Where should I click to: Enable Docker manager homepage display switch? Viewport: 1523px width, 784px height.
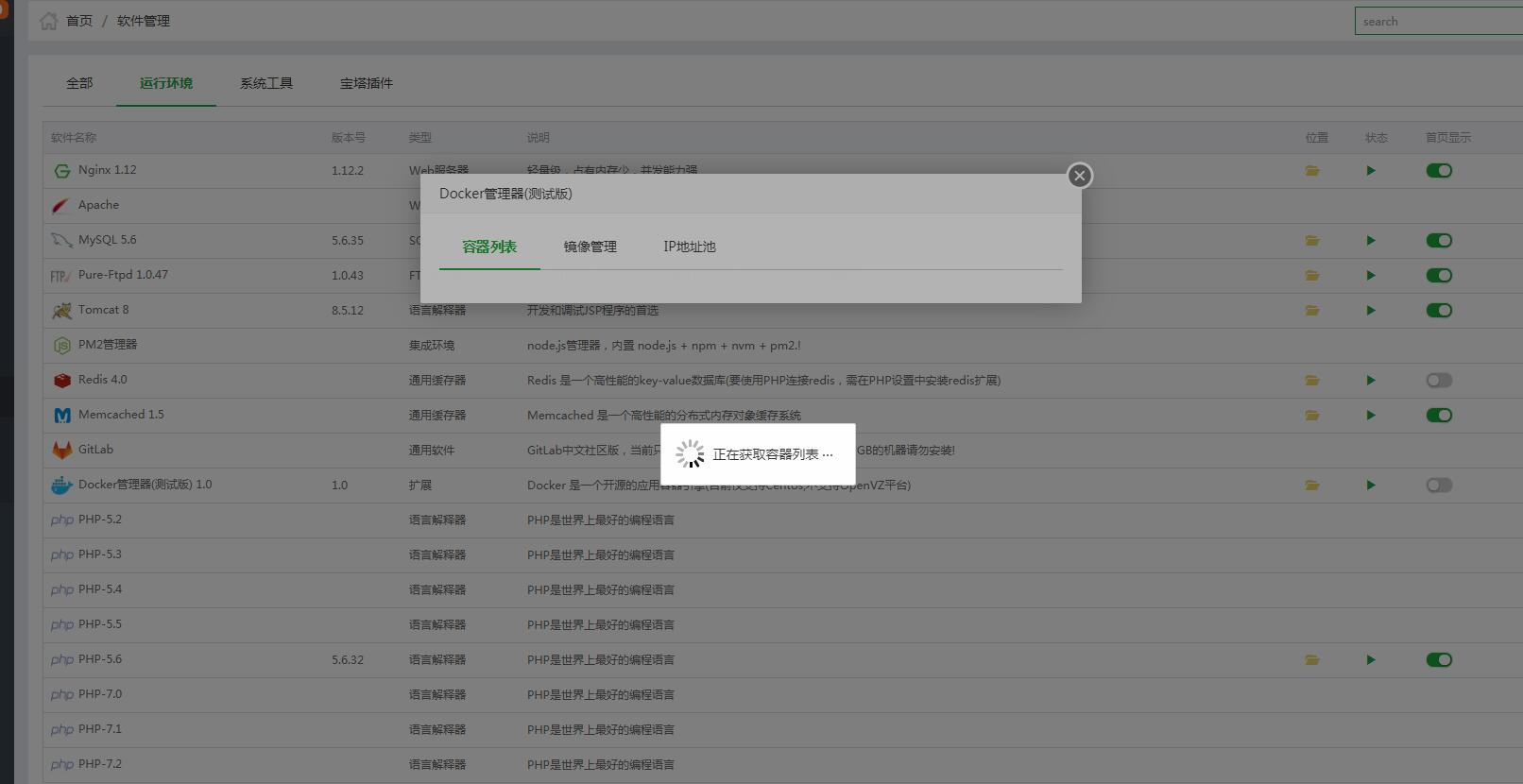tap(1439, 486)
